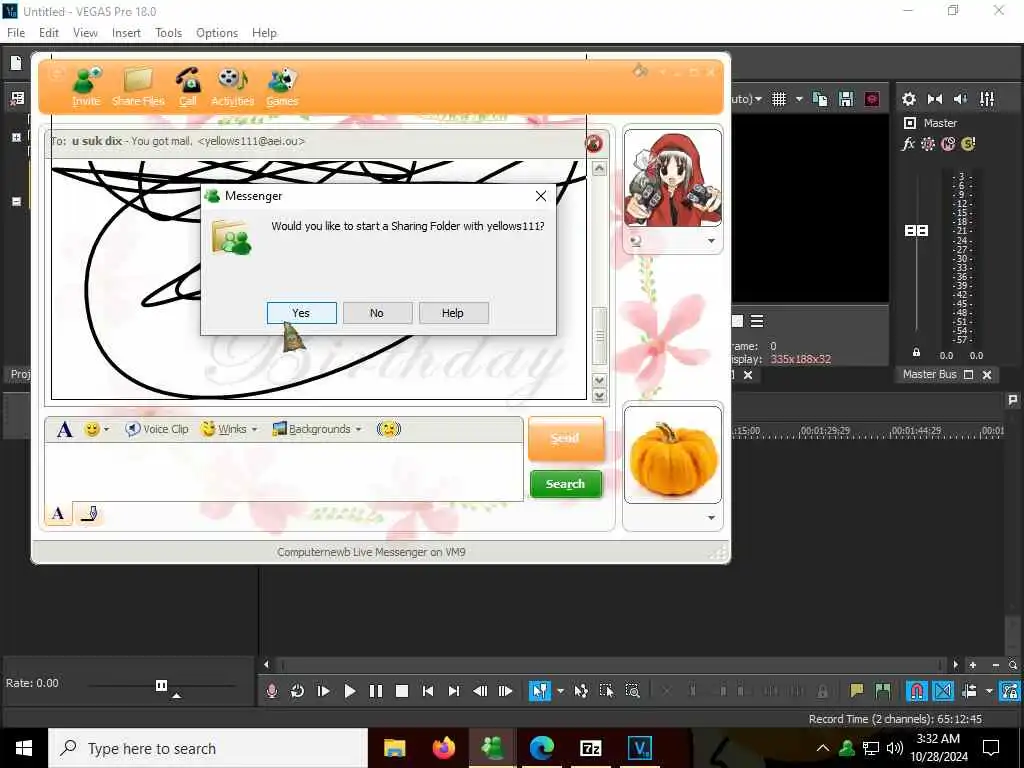
Task: Click the Stop button in transport
Action: coord(402,691)
